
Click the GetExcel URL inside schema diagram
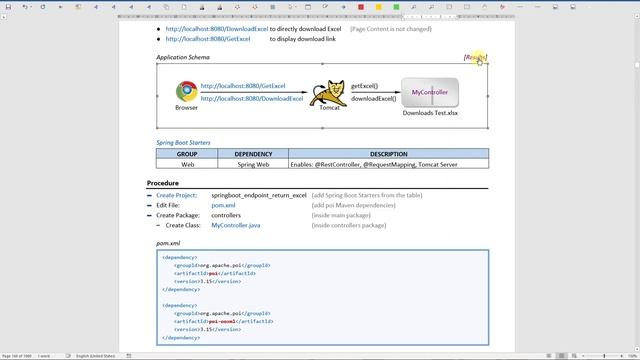(243, 86)
